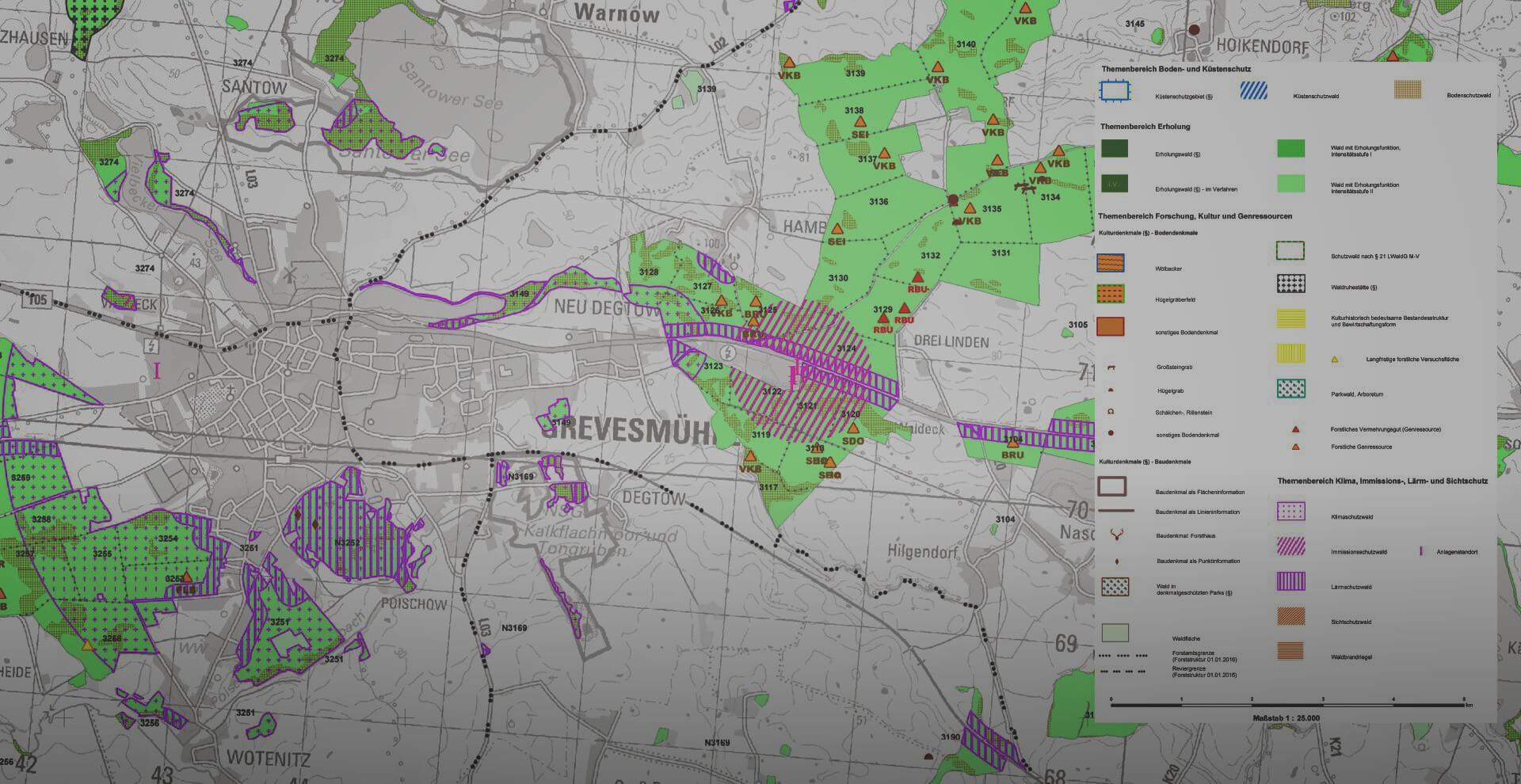Click the Schutzwald § 21 dashed-border symbol
1521x784 pixels.
1290,252
